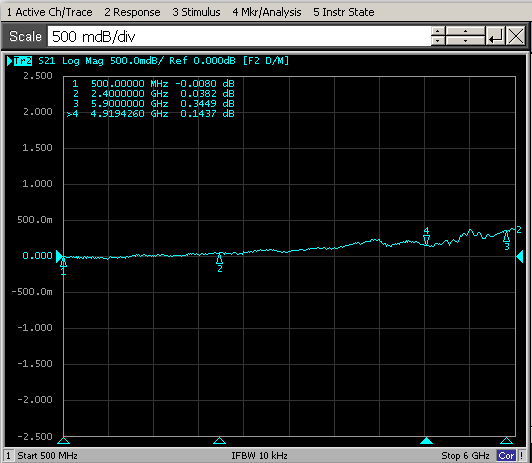Image resolution: width=532 pixels, height=463 pixels.
Task: Click the -0.0080 dB value of marker 1
Action: point(205,83)
